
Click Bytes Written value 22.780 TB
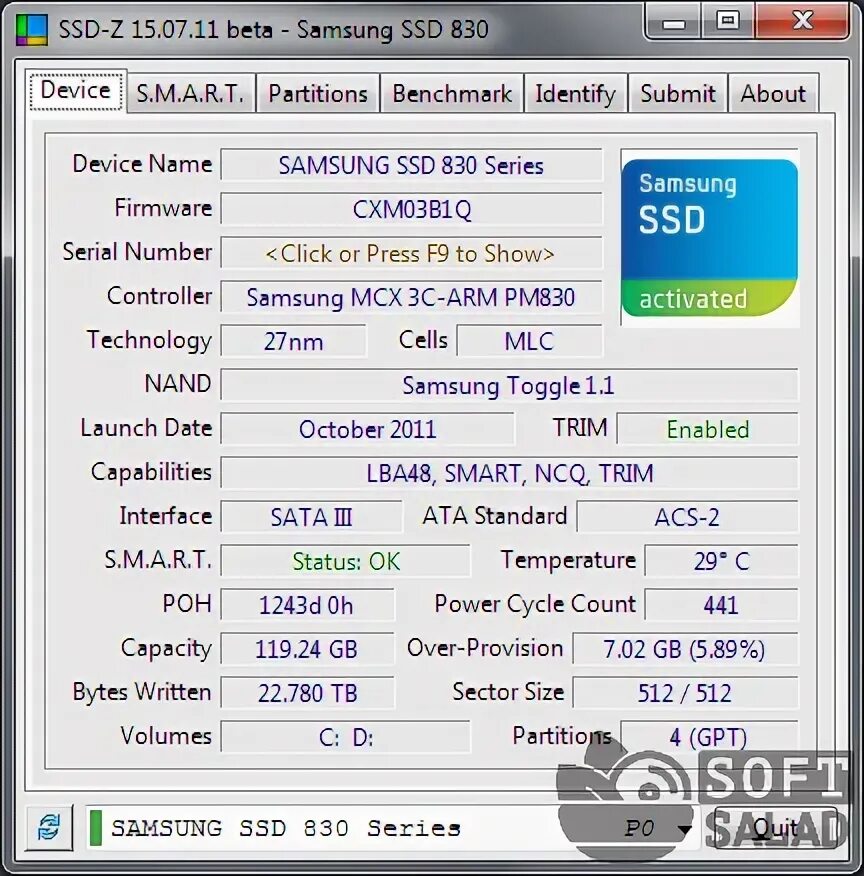click(307, 693)
